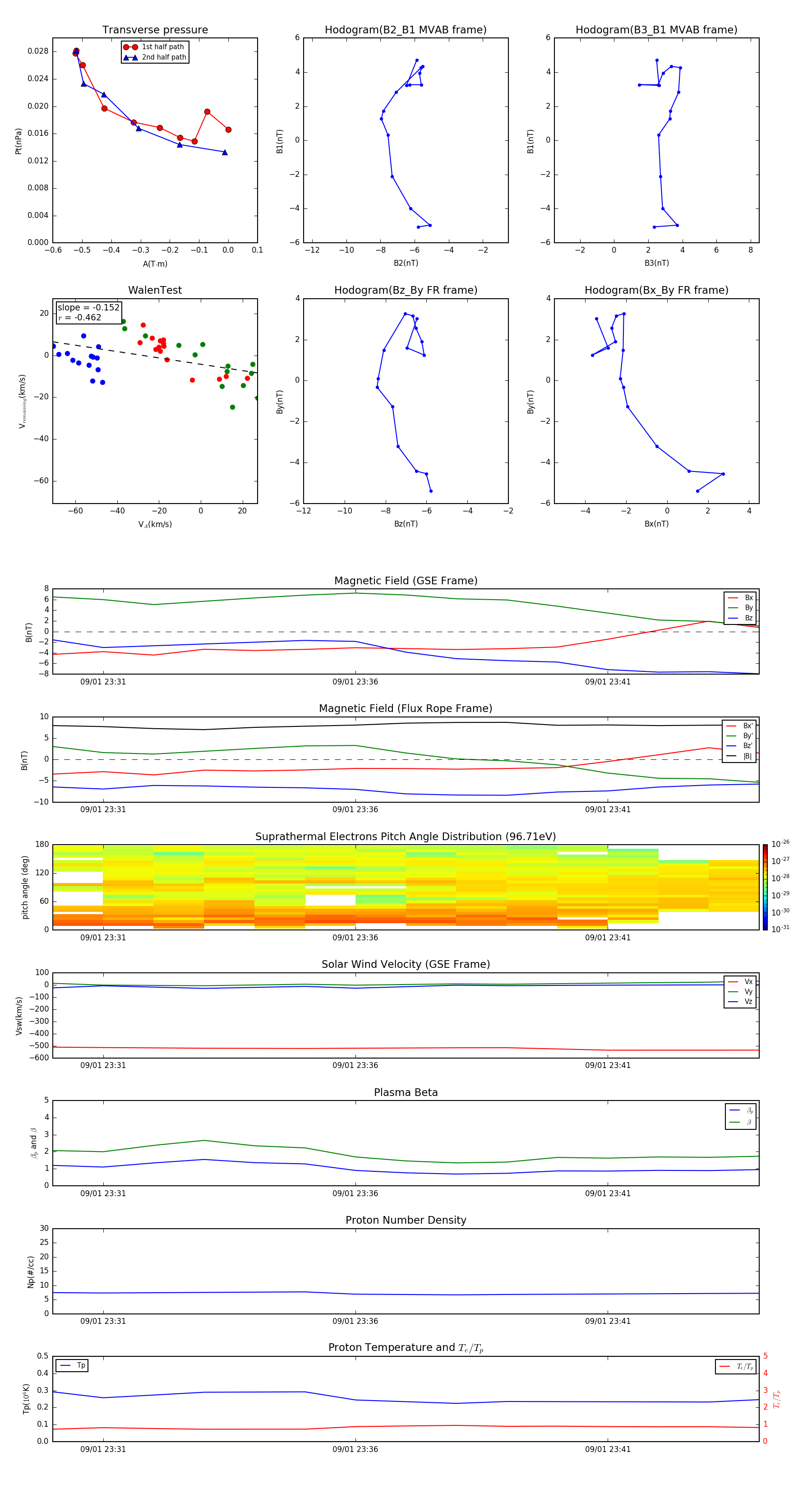Click the Suprathermal Electrons Pitch Angle Distribution title
812x1489 pixels.
click(406, 837)
